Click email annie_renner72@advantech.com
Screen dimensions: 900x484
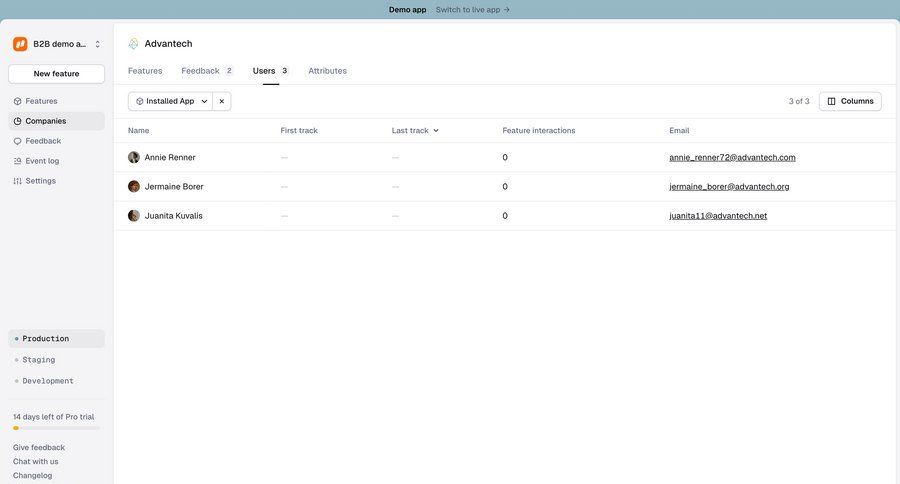click(732, 157)
